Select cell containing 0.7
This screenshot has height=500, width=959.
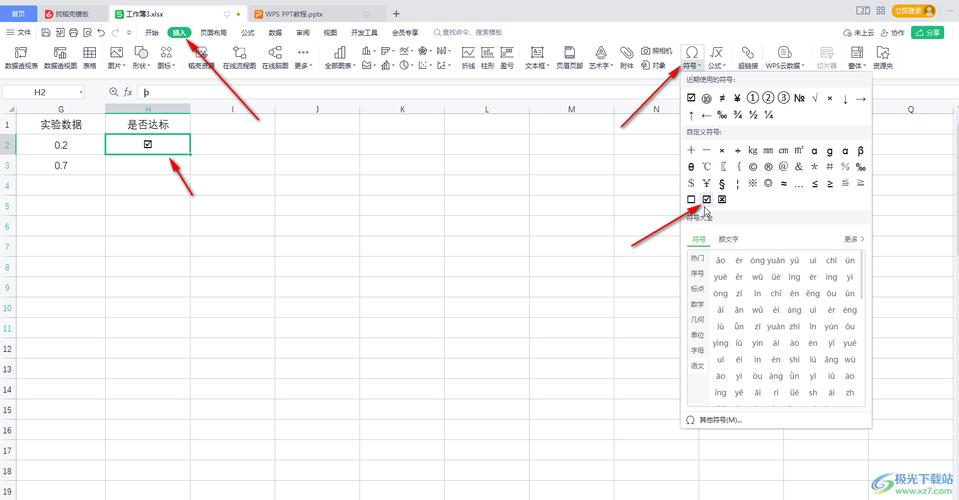point(61,166)
